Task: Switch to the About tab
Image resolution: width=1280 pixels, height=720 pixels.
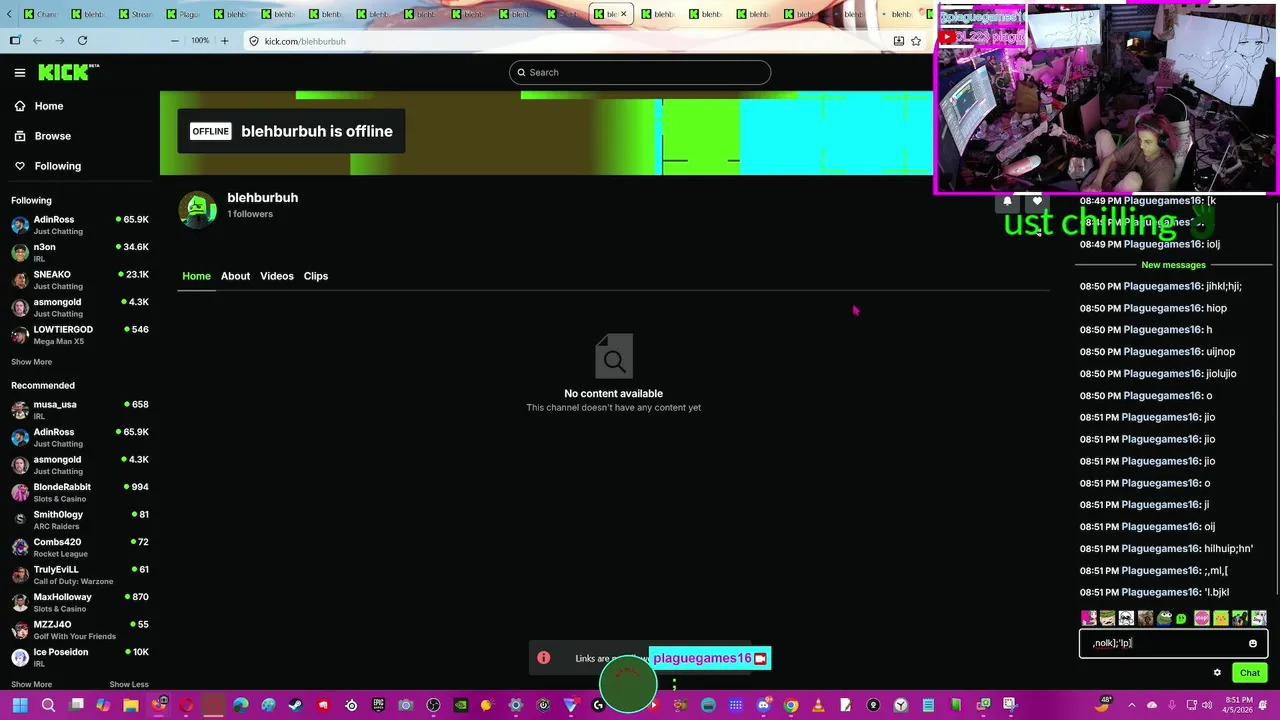Action: tap(235, 276)
